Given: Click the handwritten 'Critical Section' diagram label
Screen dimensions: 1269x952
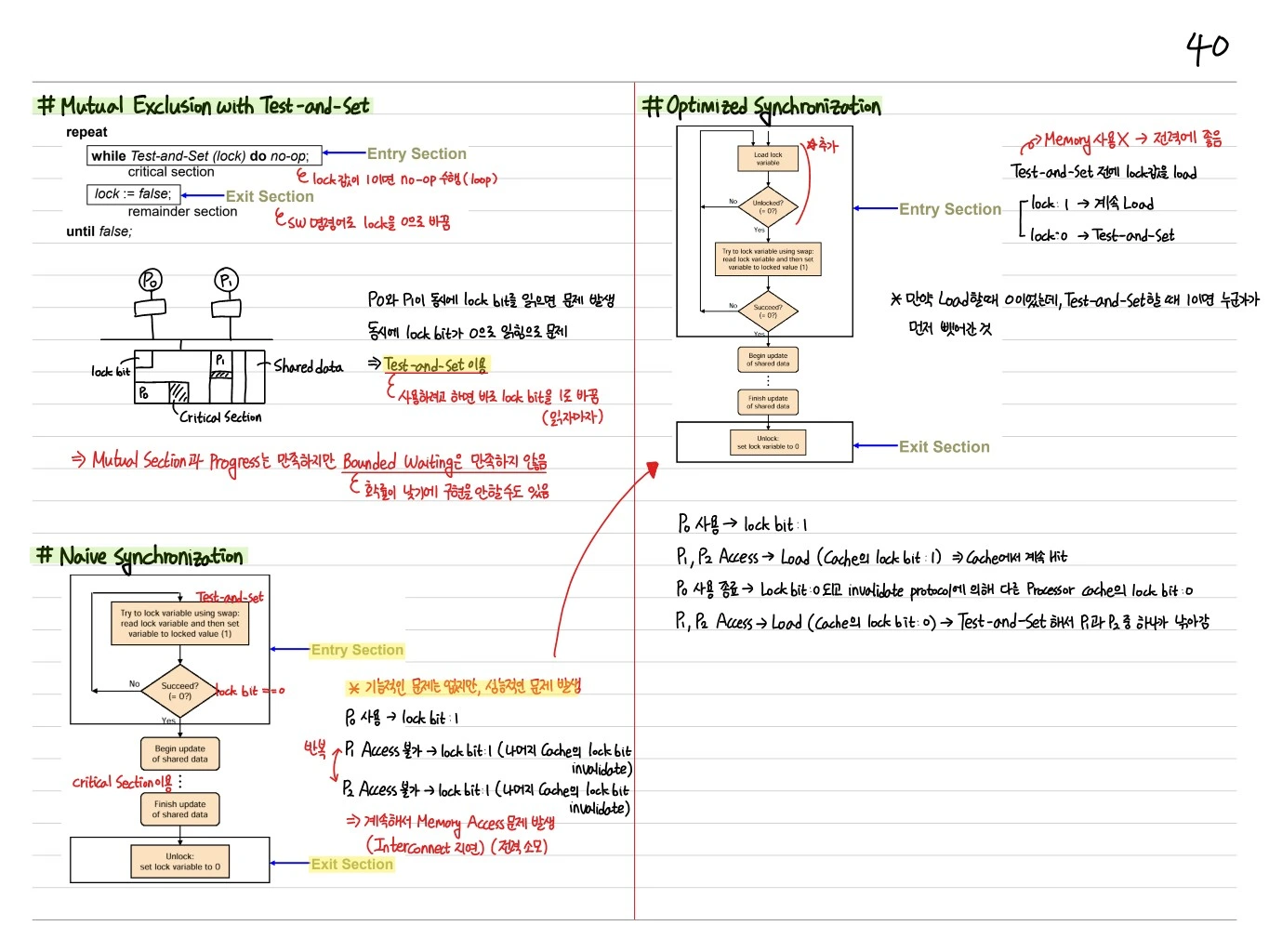Looking at the screenshot, I should [220, 417].
